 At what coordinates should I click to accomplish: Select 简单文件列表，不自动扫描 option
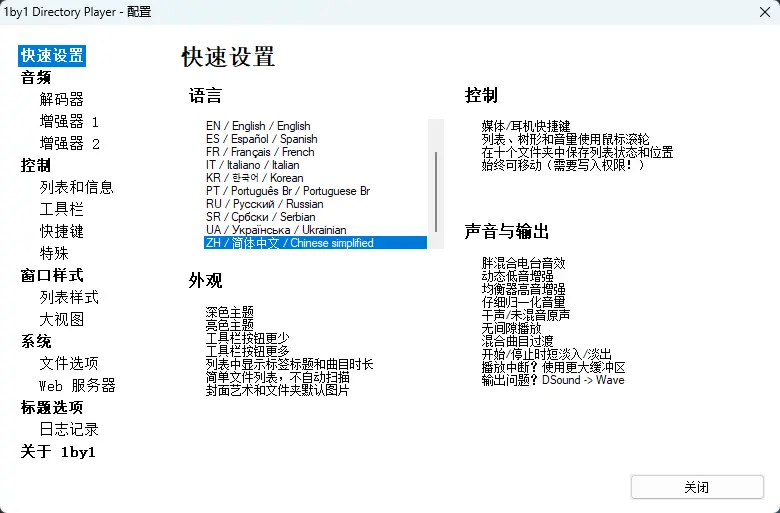click(x=278, y=377)
